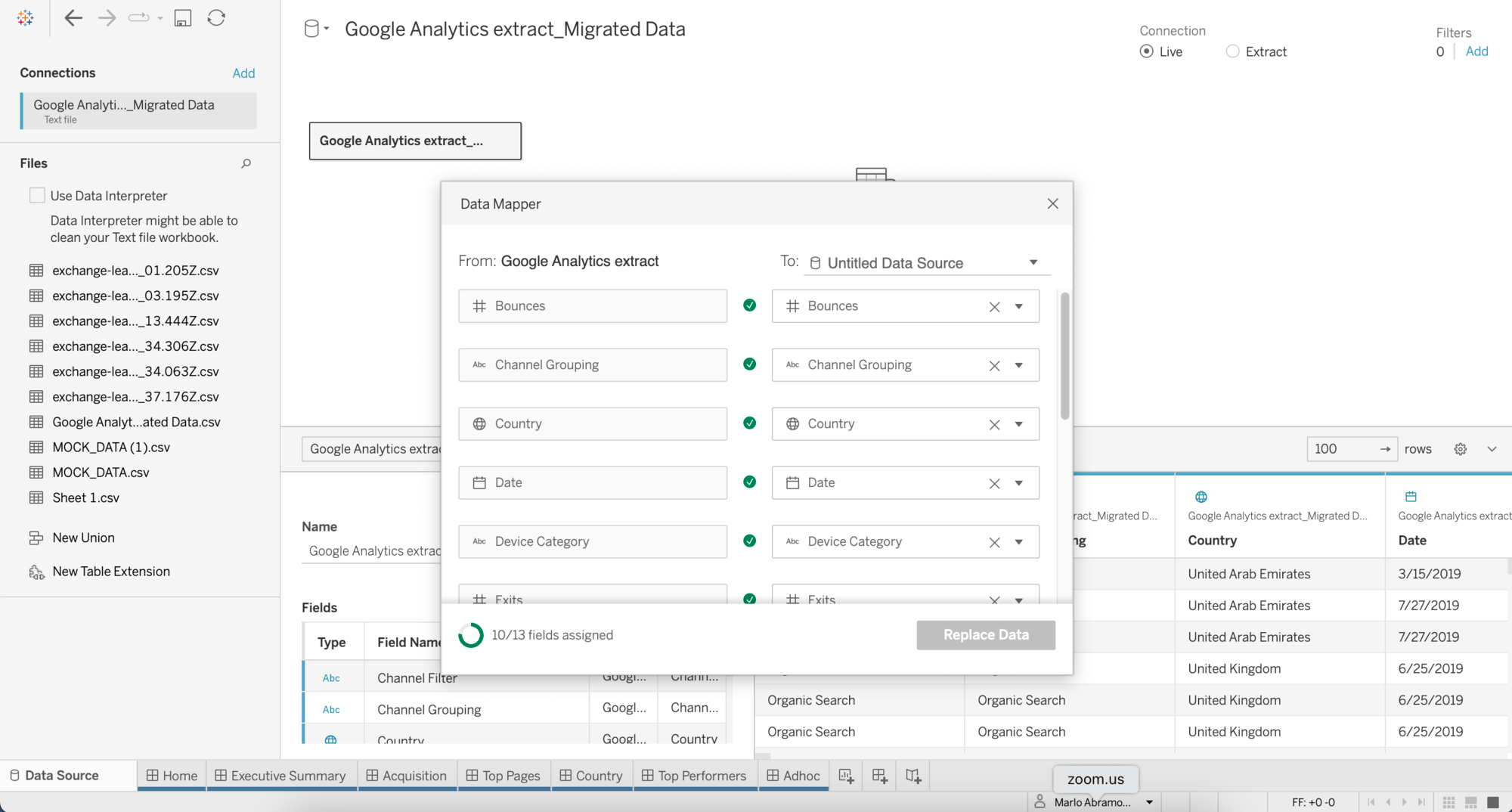This screenshot has height=812, width=1512.
Task: Refresh the data source with the refresh icon
Action: (217, 17)
